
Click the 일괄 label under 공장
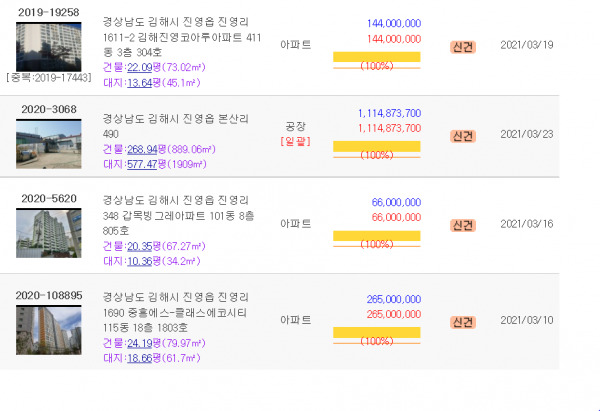(295, 142)
